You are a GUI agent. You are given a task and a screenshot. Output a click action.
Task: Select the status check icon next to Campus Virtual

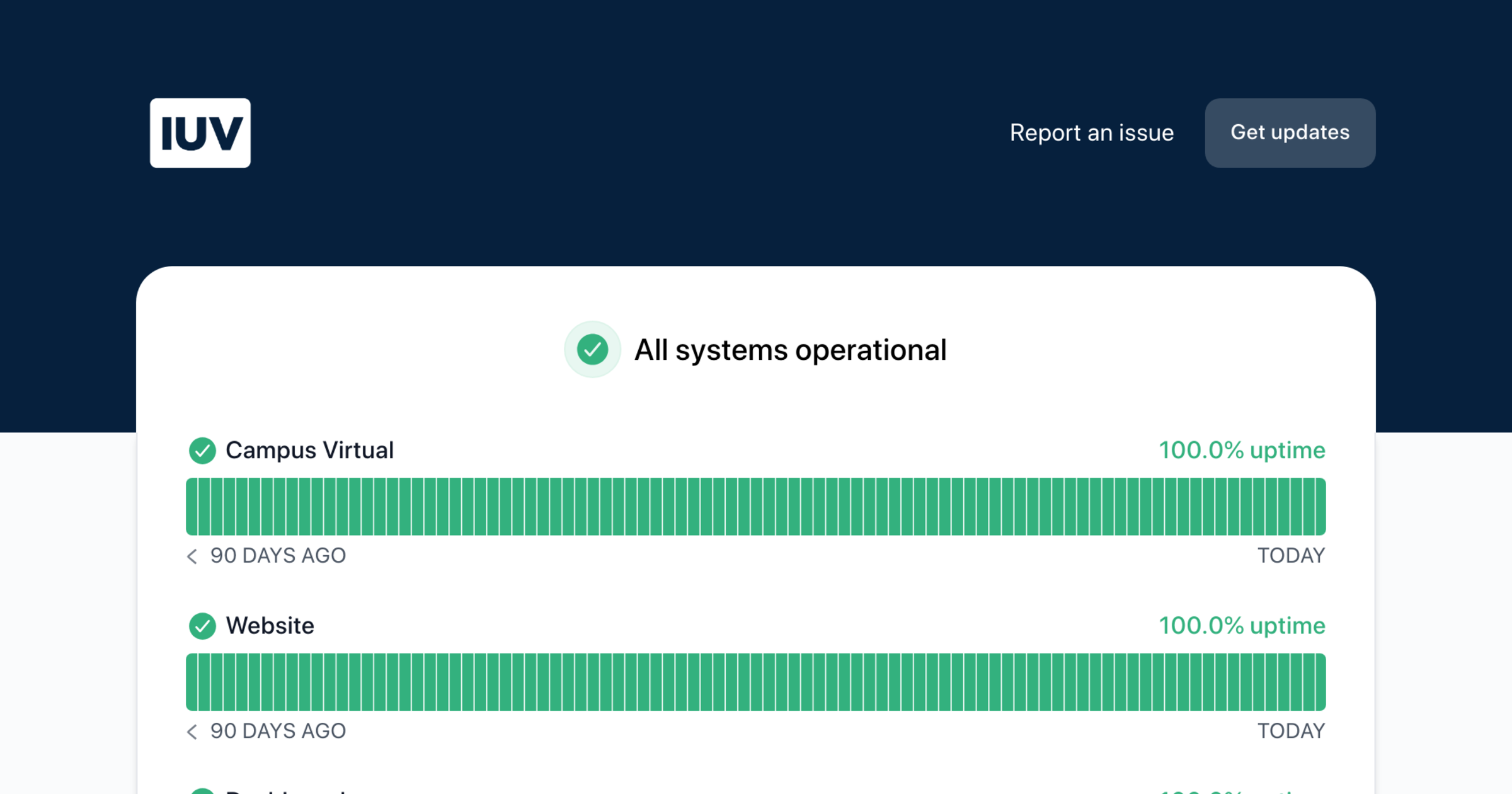(203, 451)
